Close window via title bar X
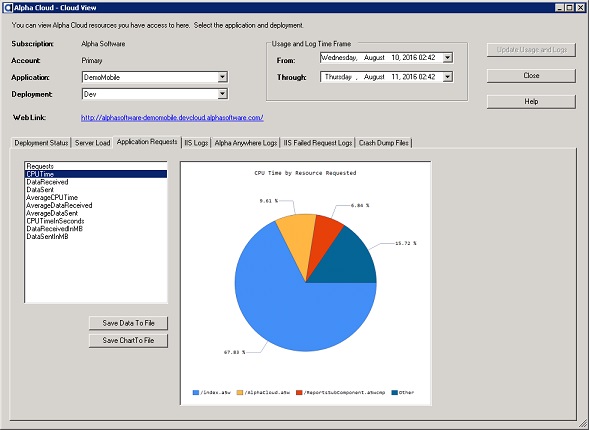 (580, 8)
